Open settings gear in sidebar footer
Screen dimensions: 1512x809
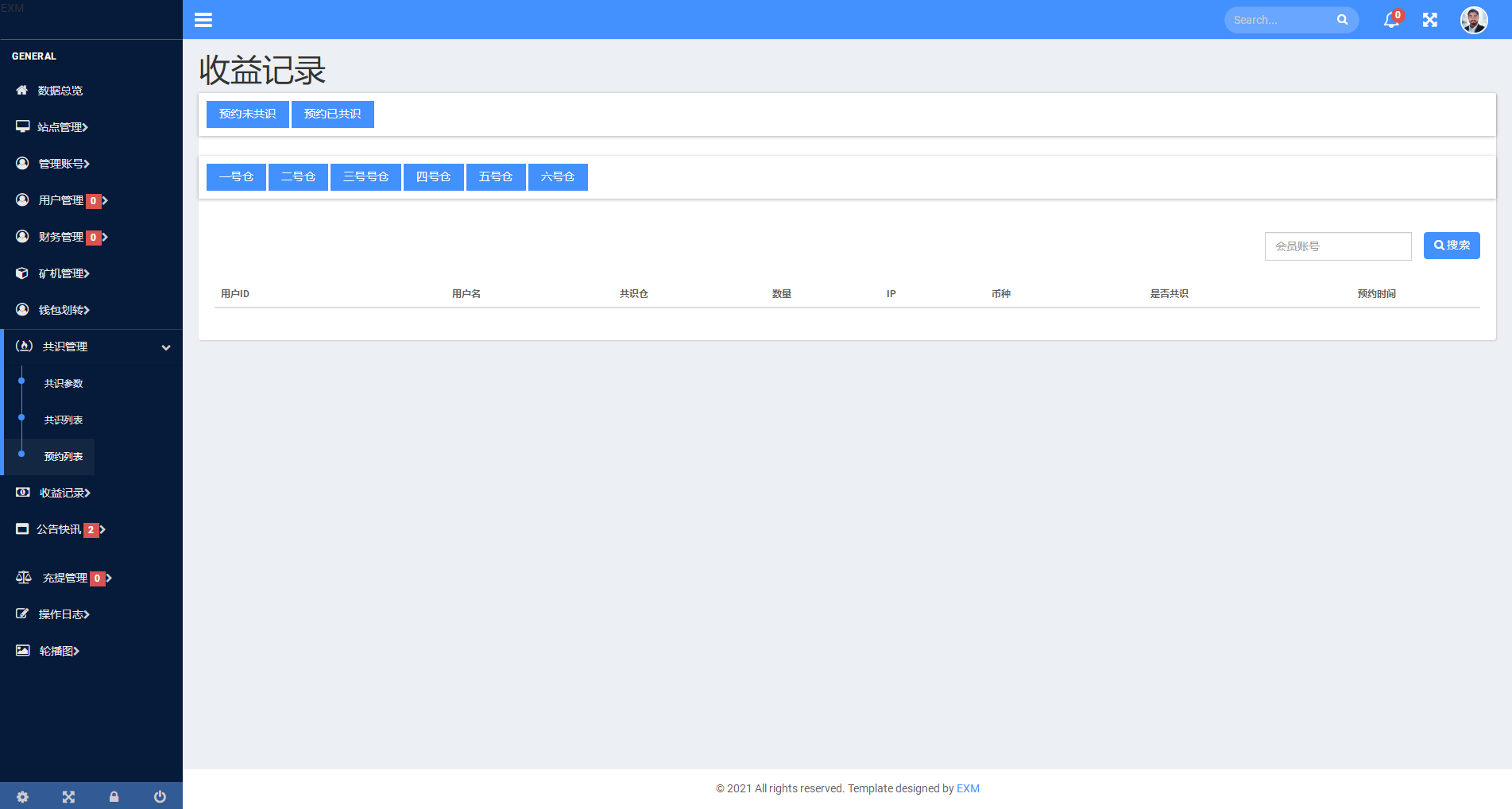tap(22, 796)
